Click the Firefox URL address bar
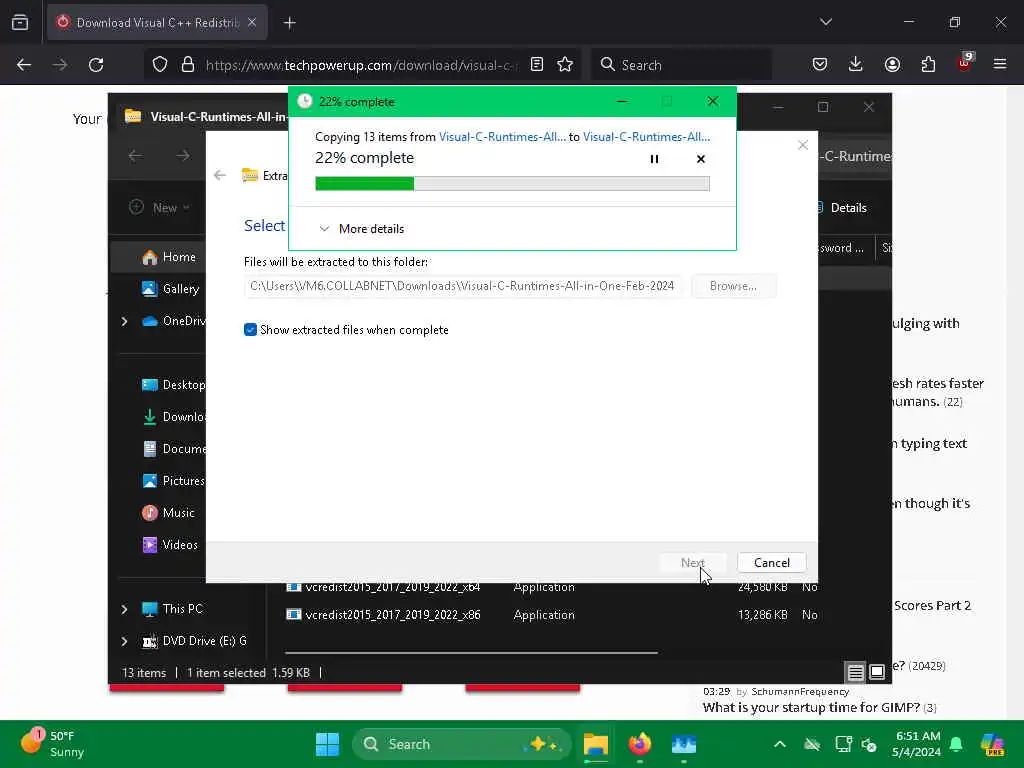 tap(360, 65)
